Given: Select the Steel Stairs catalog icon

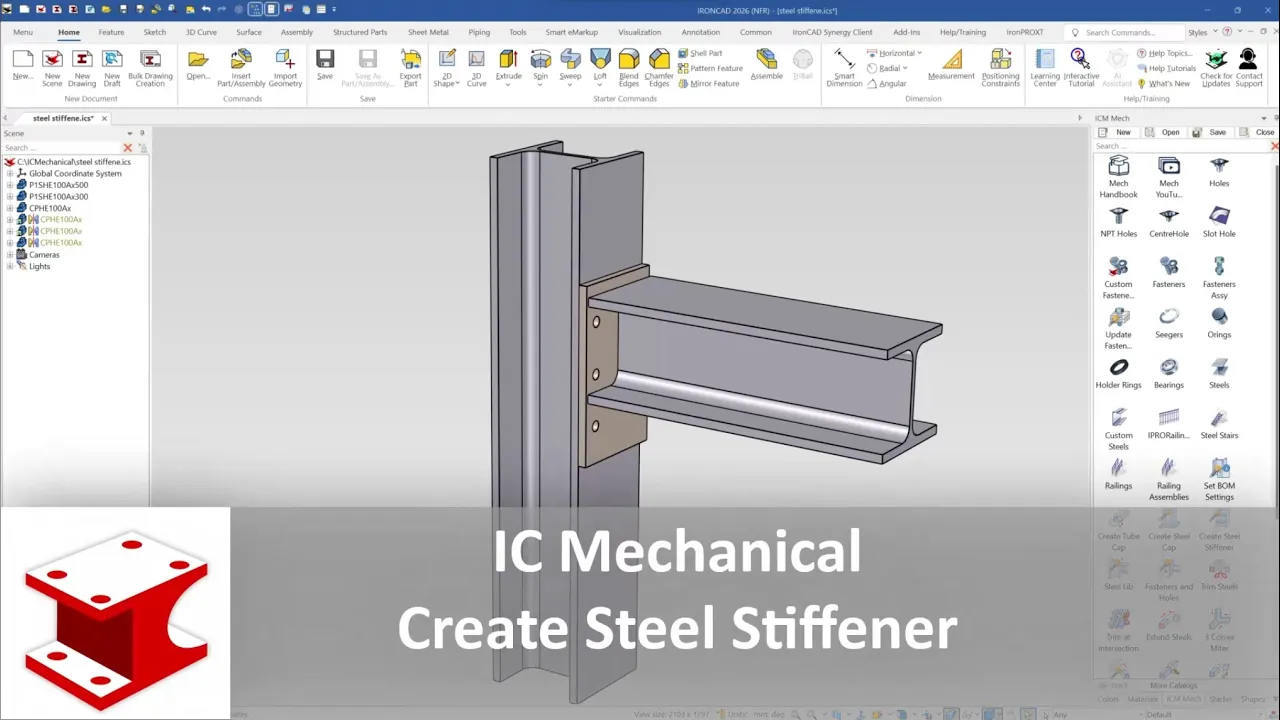Looking at the screenshot, I should (1219, 418).
